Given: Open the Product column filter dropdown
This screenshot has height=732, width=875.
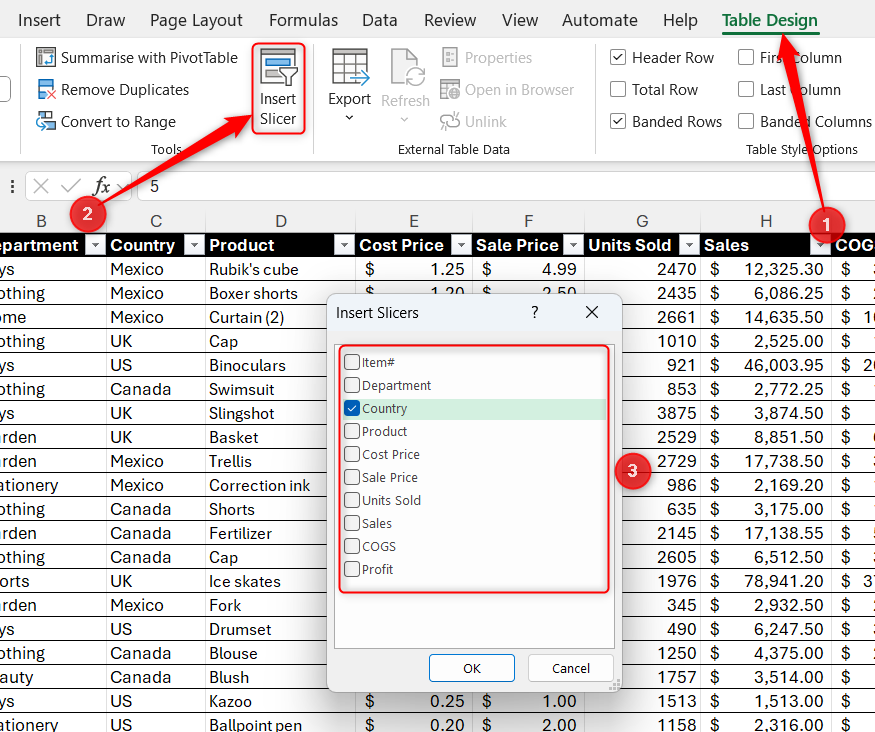Looking at the screenshot, I should [x=344, y=245].
